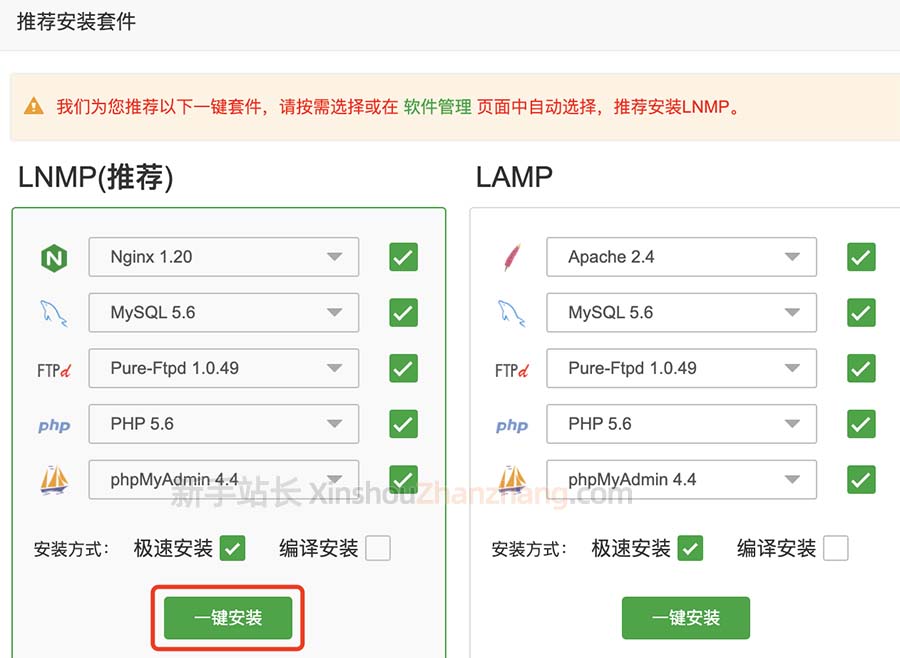The image size is (900, 658).
Task: Click the php icon in LAMP column
Action: (511, 424)
